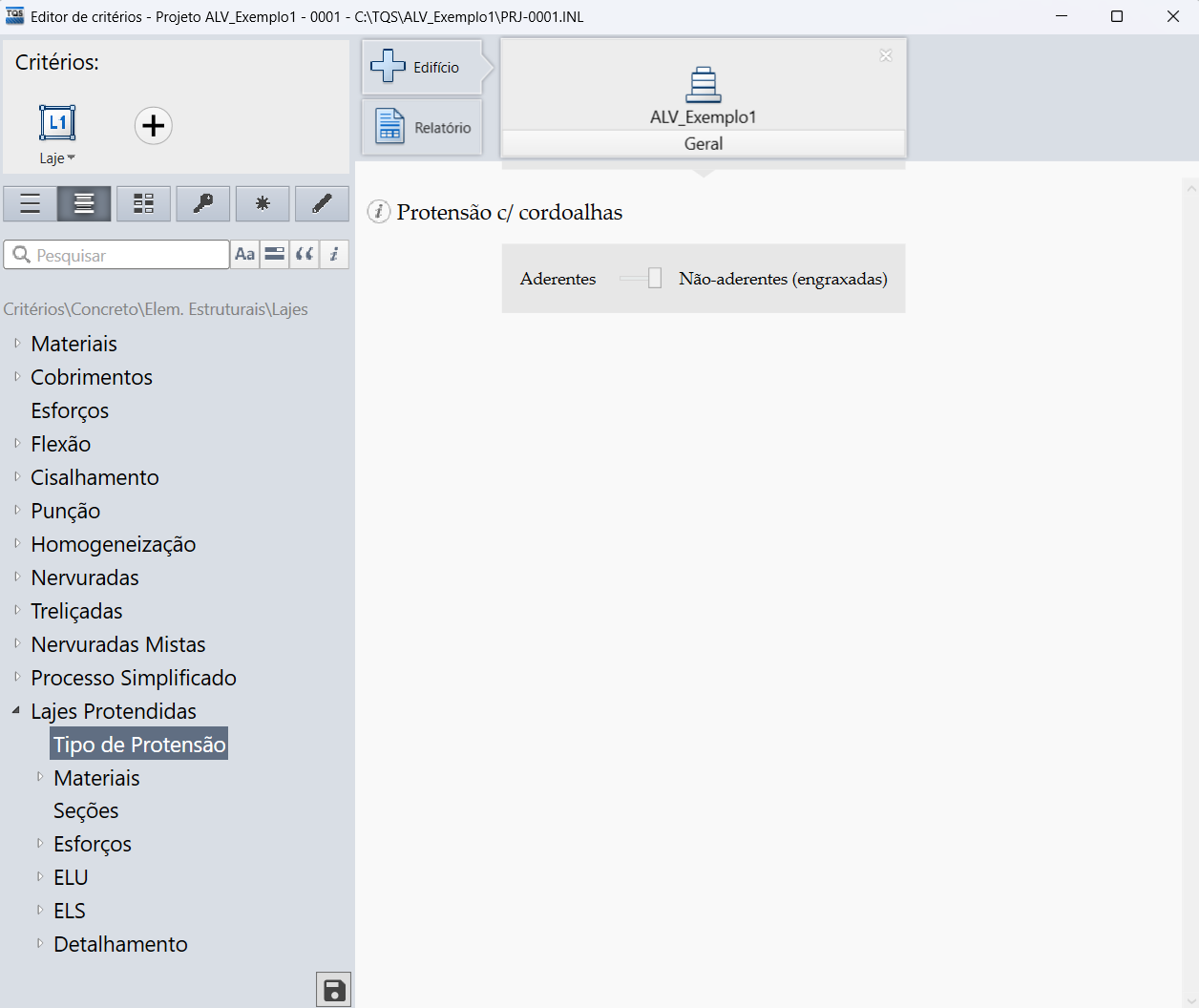Select Aderentes label option
The height and width of the screenshot is (1008, 1199).
557,279
